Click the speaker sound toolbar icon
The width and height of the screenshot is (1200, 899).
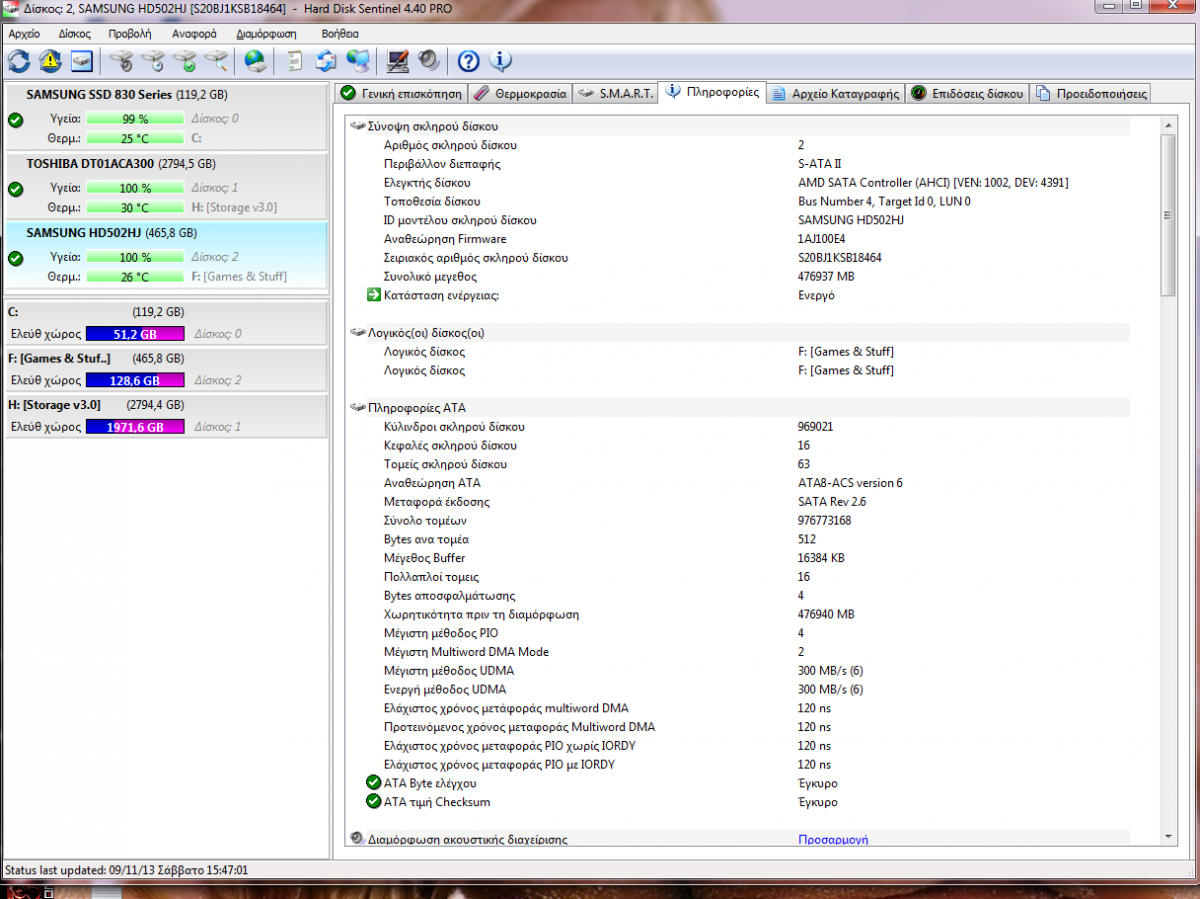[x=429, y=61]
